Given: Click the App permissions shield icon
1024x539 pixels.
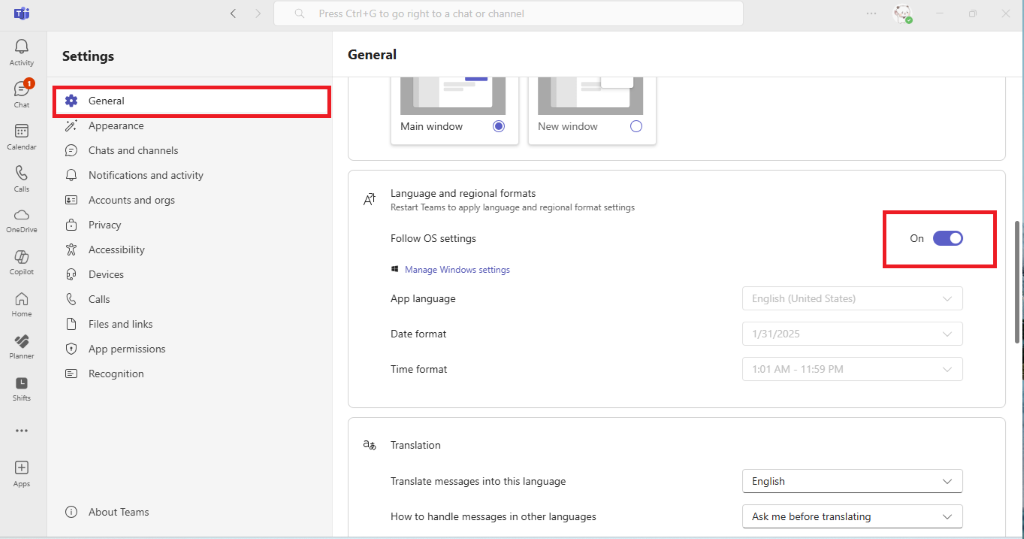Looking at the screenshot, I should [x=71, y=349].
